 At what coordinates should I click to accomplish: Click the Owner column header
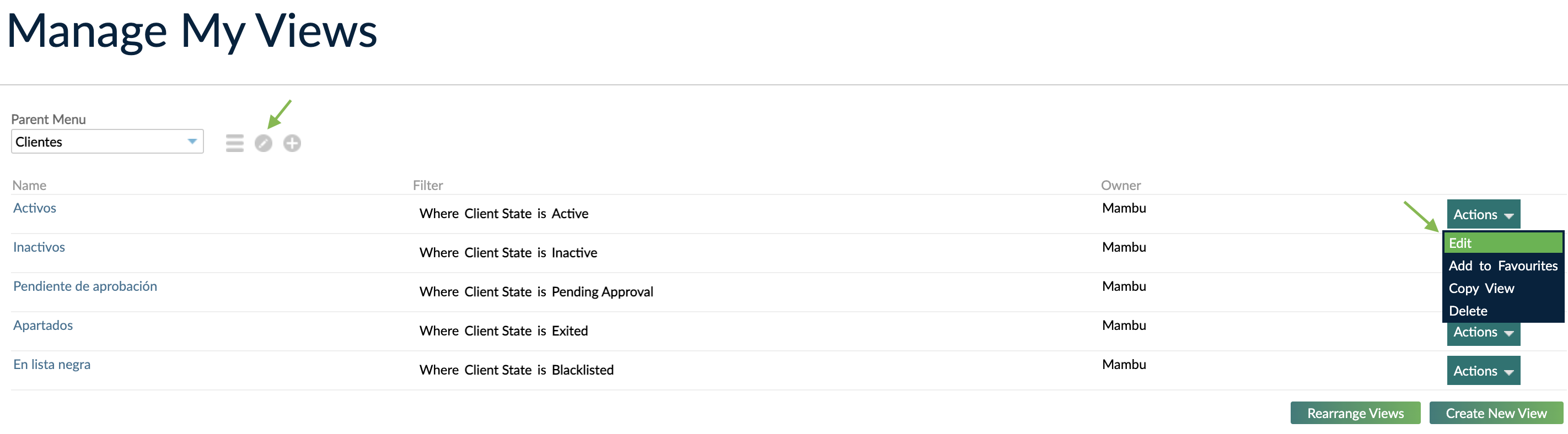[x=1121, y=185]
